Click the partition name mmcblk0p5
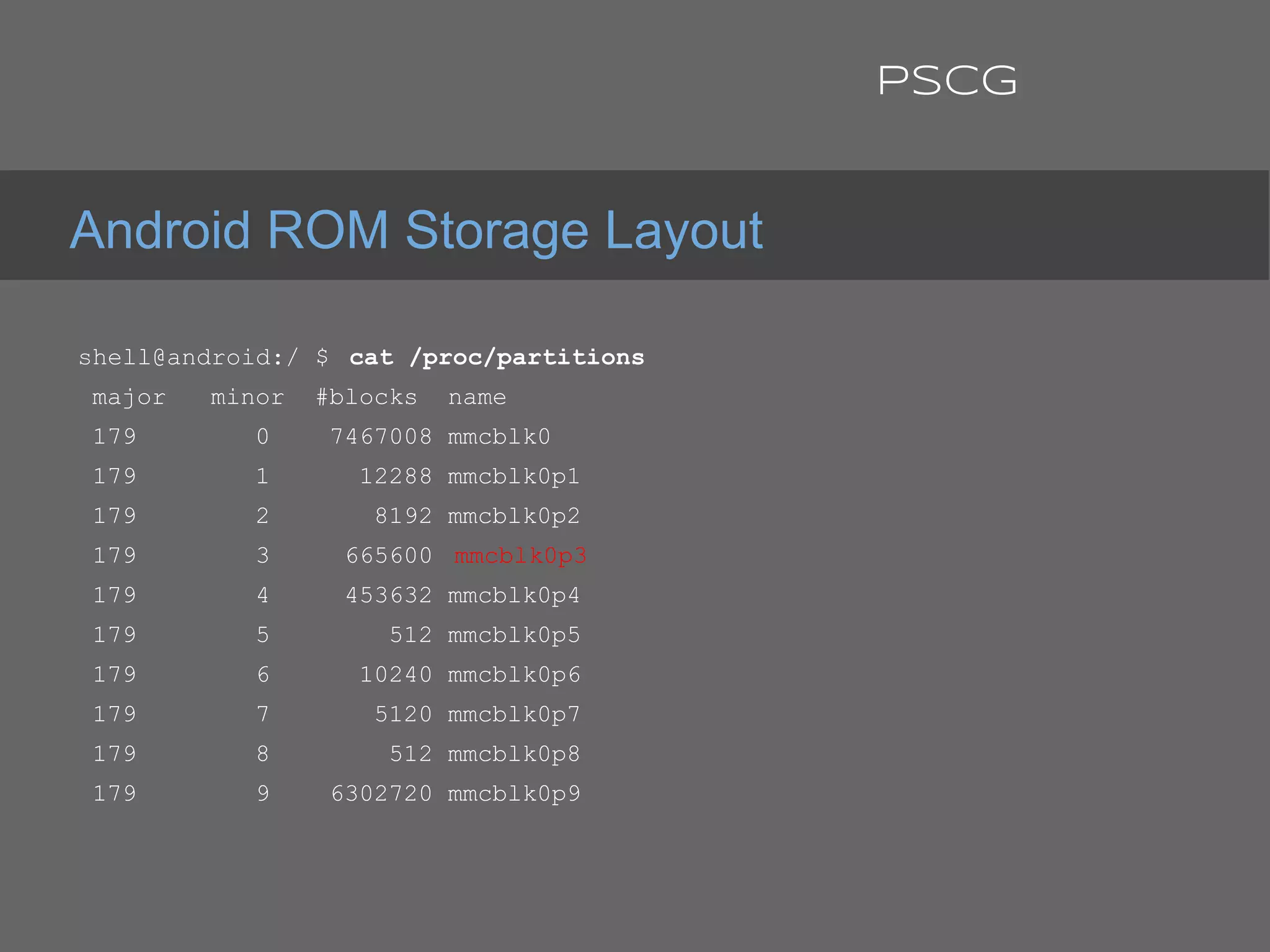The image size is (1270, 952). point(514,636)
